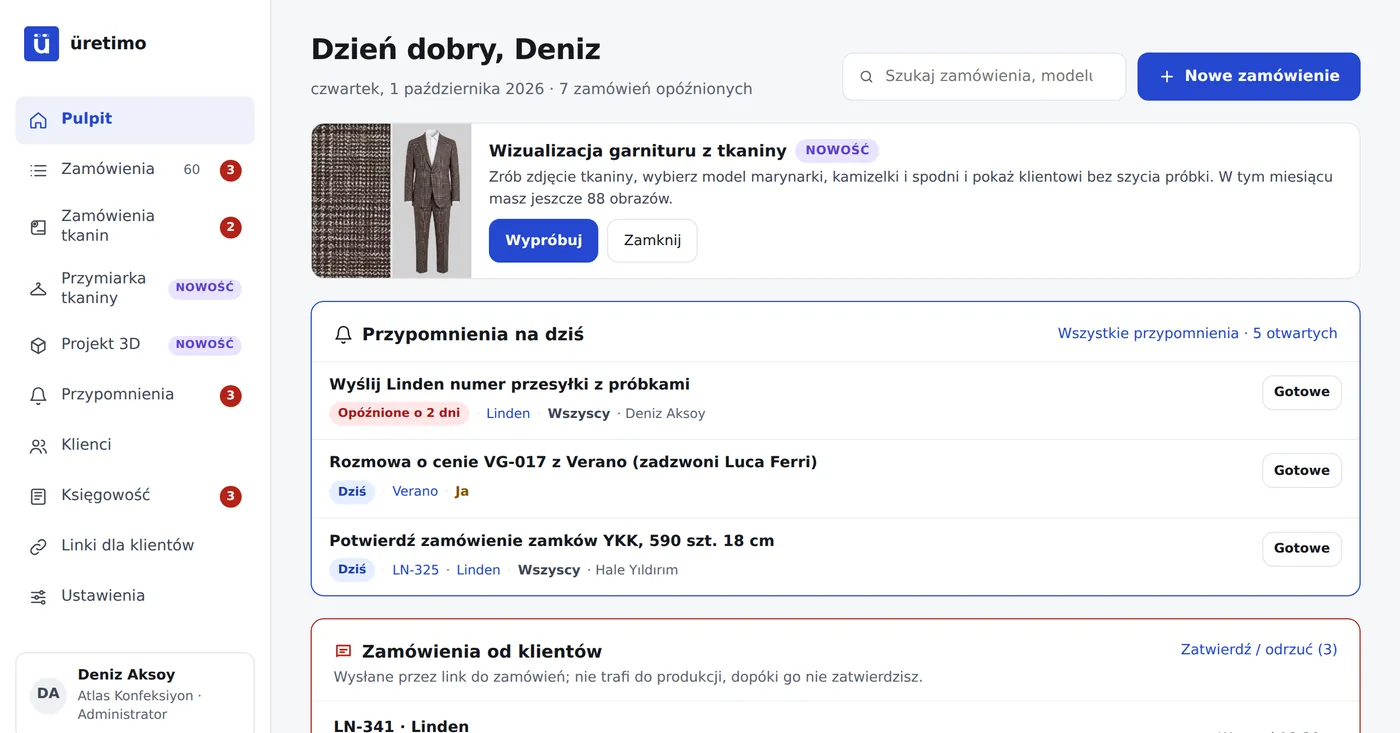This screenshot has width=1400, height=733.
Task: Click the Pulpit home icon
Action: tap(38, 120)
